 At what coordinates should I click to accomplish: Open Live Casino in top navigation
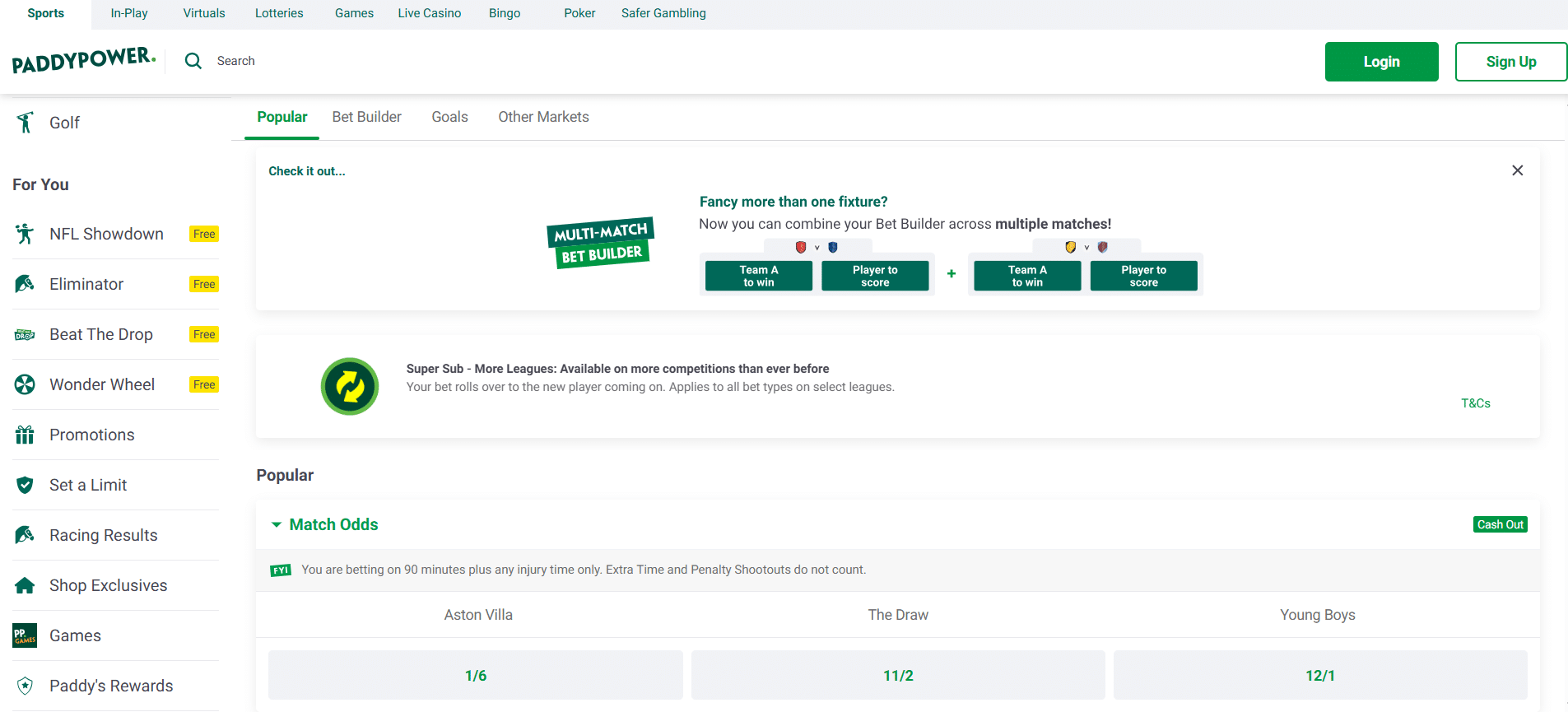point(430,13)
